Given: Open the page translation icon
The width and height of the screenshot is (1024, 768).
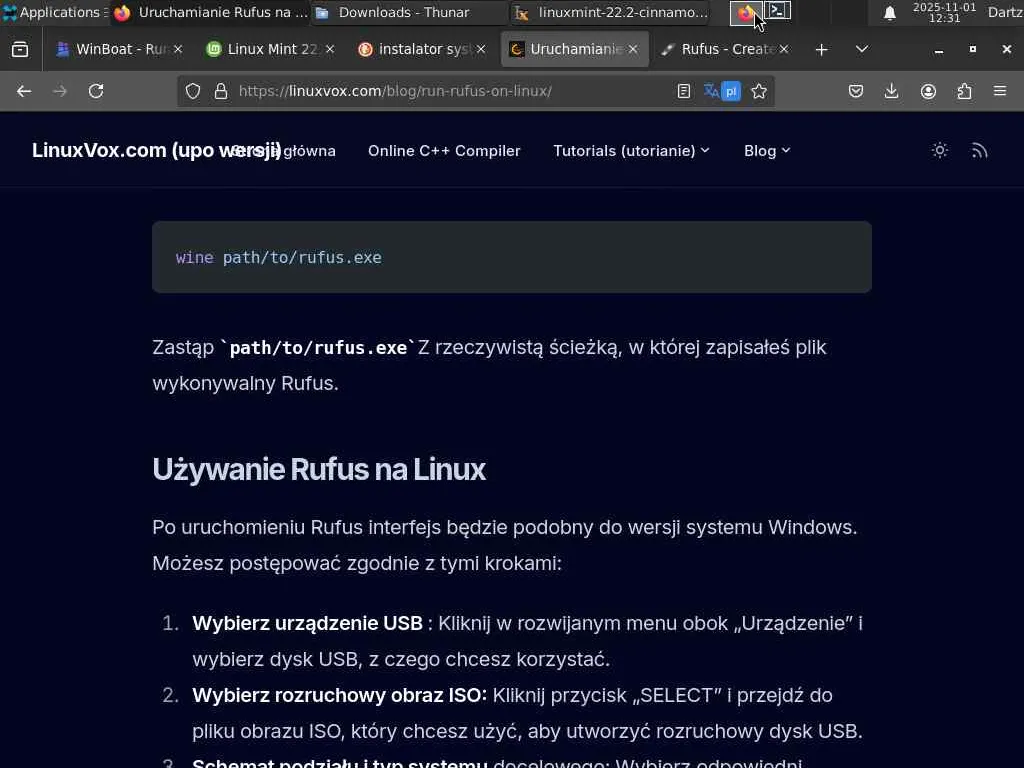Looking at the screenshot, I should tap(722, 91).
